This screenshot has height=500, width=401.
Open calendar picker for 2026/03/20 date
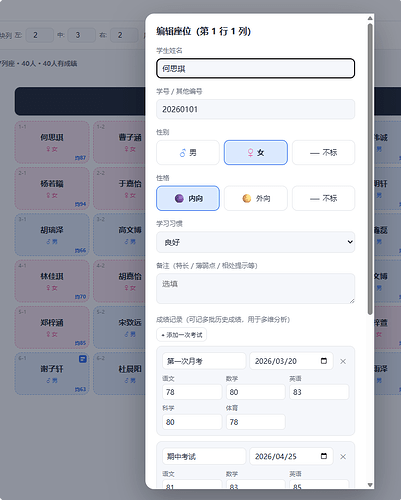coord(324,361)
